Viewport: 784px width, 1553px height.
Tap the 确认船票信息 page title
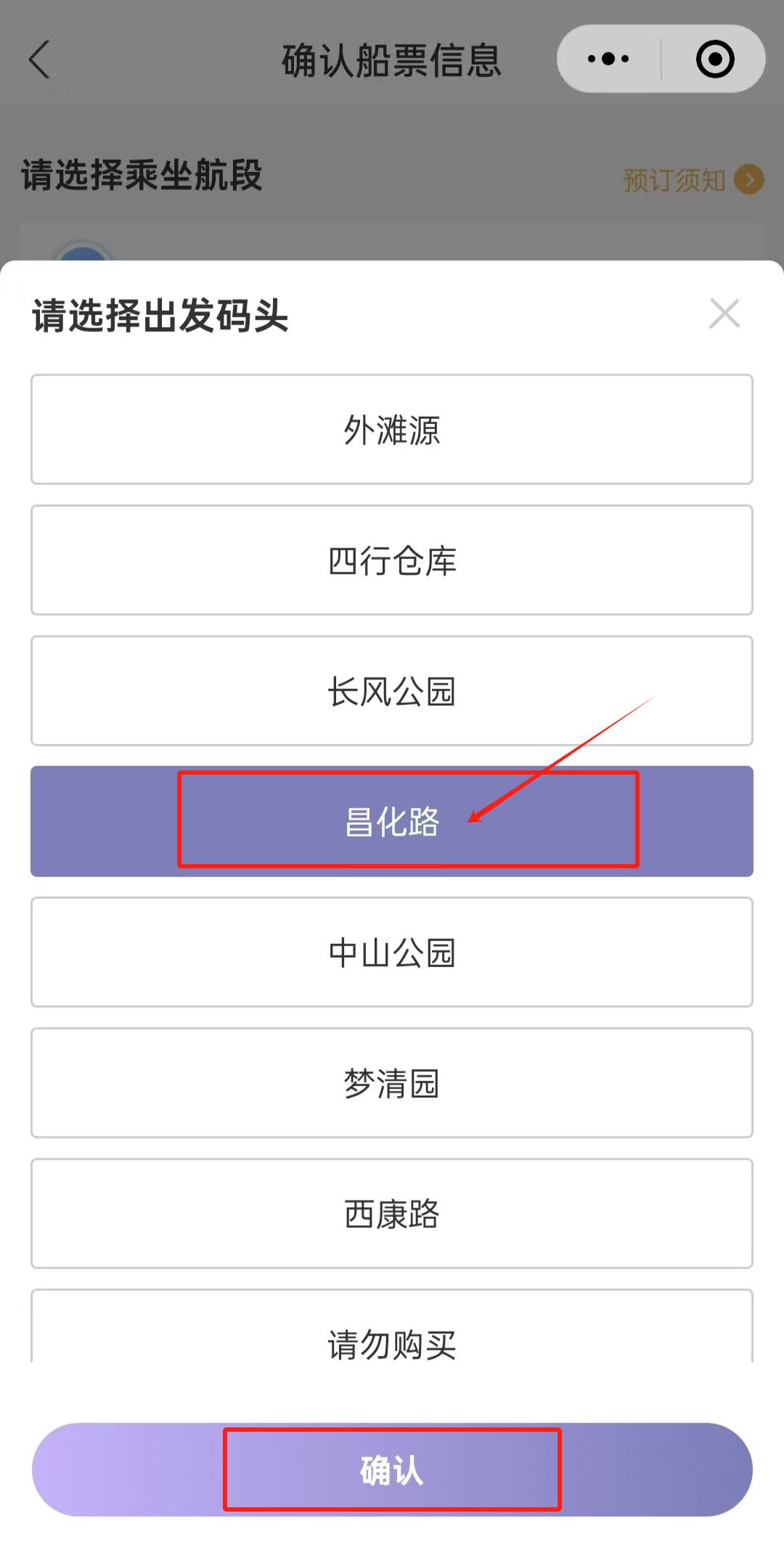(391, 60)
